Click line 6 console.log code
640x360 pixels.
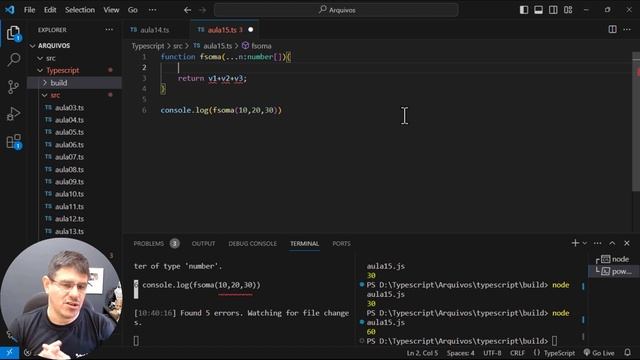coord(221,110)
